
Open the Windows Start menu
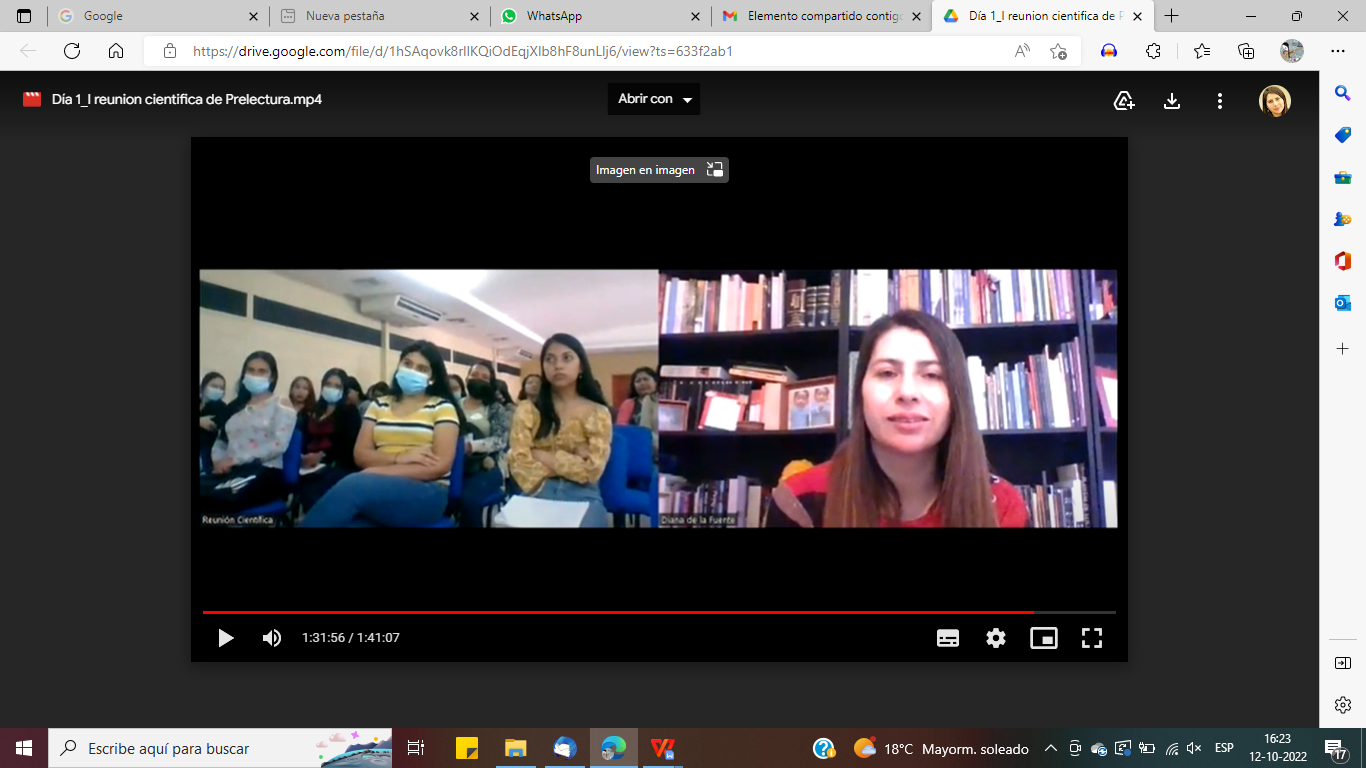click(x=24, y=748)
